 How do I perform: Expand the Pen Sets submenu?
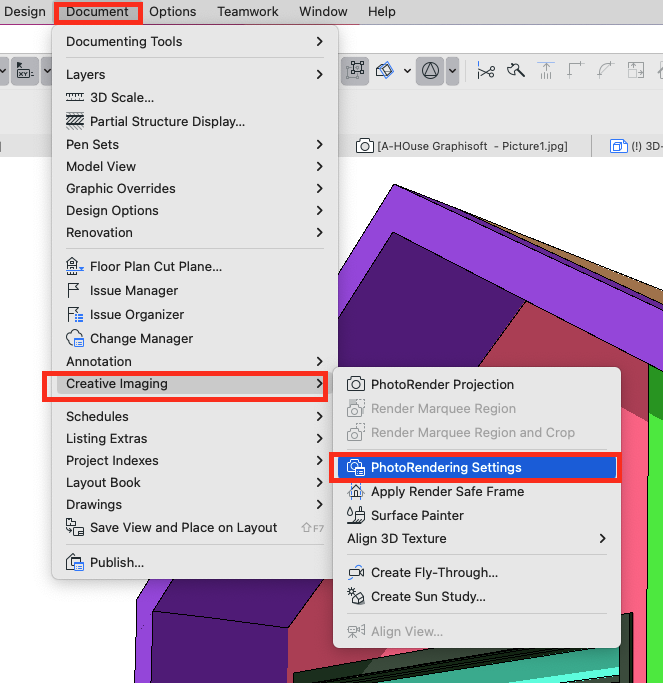click(195, 145)
